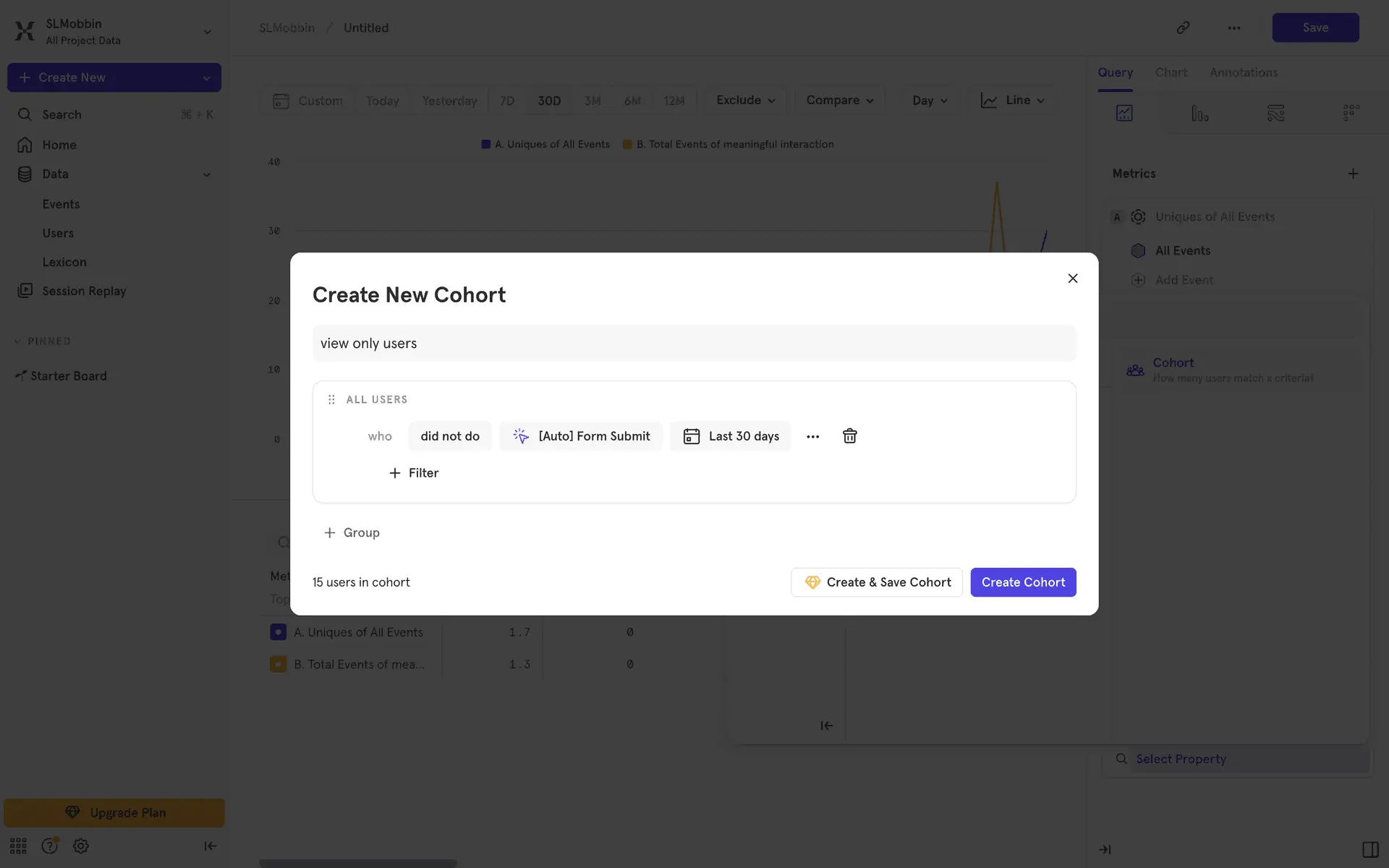Toggle metric B checkbox in results table

[278, 664]
